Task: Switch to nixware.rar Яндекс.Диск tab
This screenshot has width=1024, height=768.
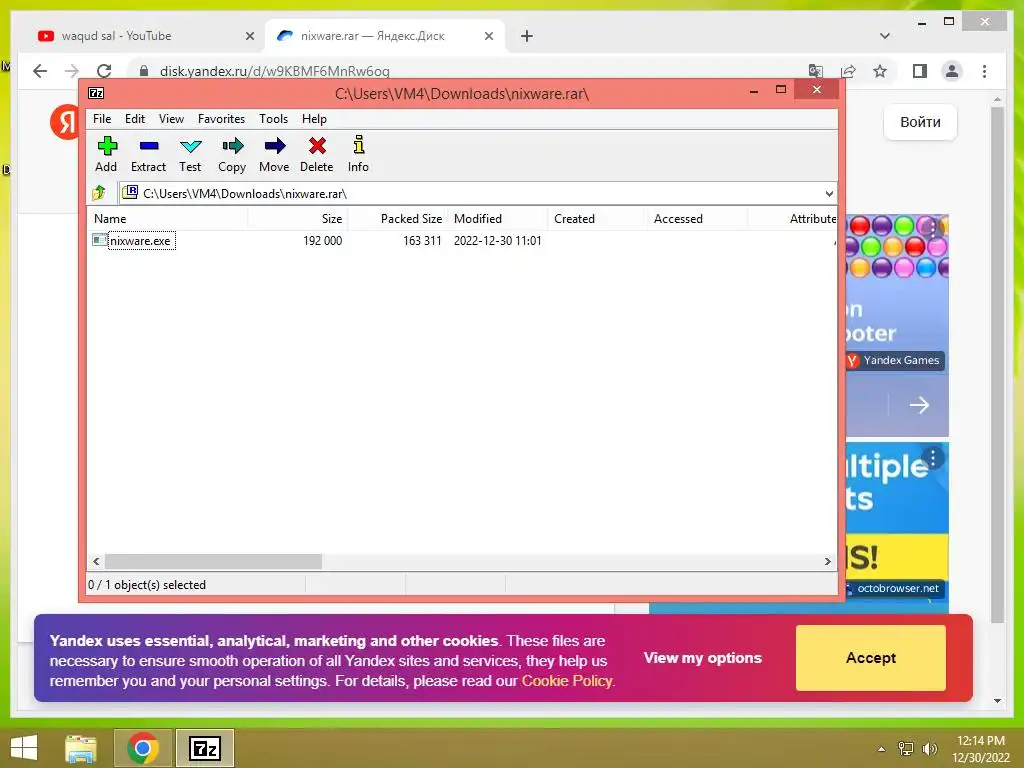Action: point(385,36)
